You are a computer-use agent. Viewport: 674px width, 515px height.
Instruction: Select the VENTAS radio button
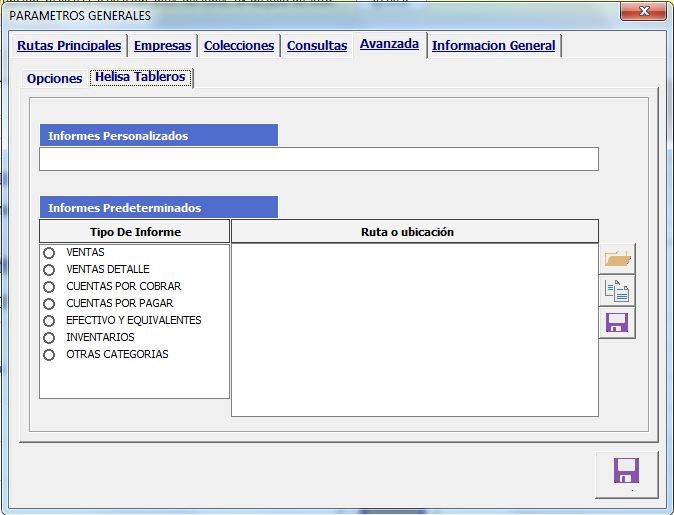(48, 253)
